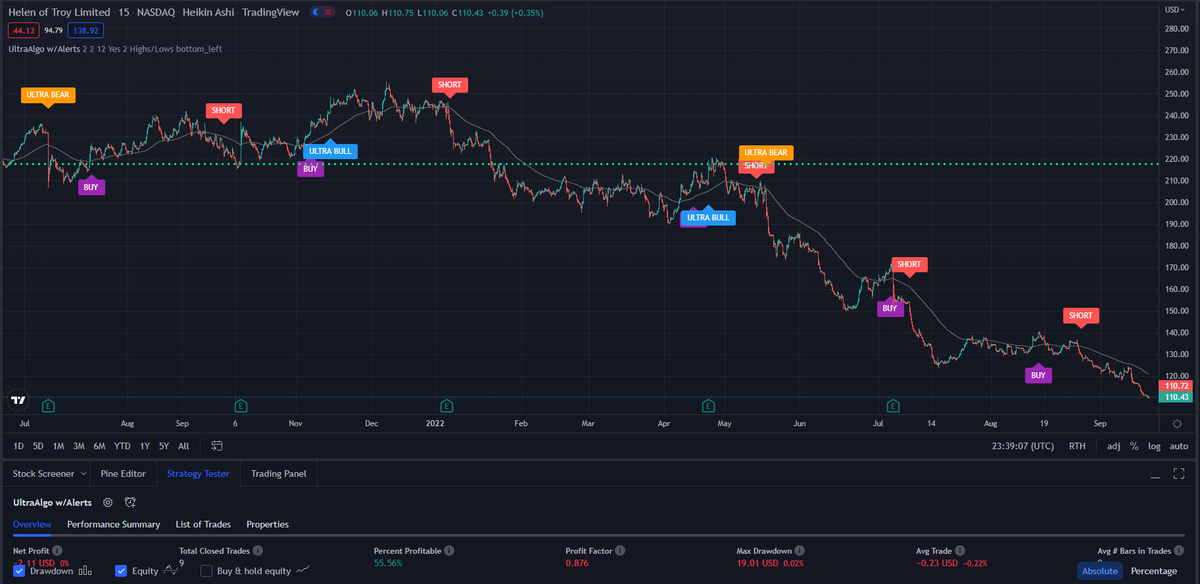Set range to 1M
Image resolution: width=1200 pixels, height=584 pixels.
[x=58, y=446]
